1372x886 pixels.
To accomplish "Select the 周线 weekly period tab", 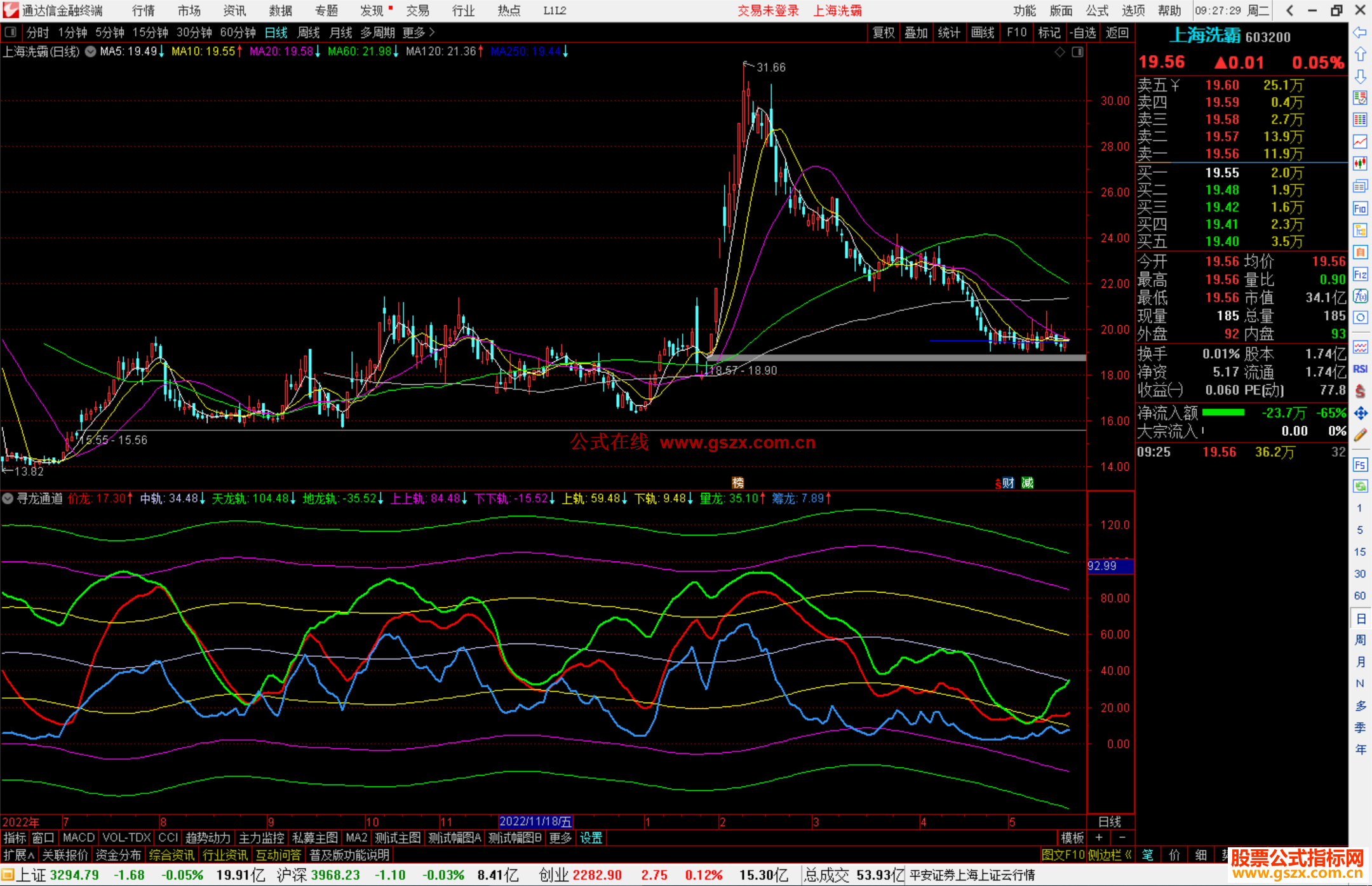I will click(309, 32).
